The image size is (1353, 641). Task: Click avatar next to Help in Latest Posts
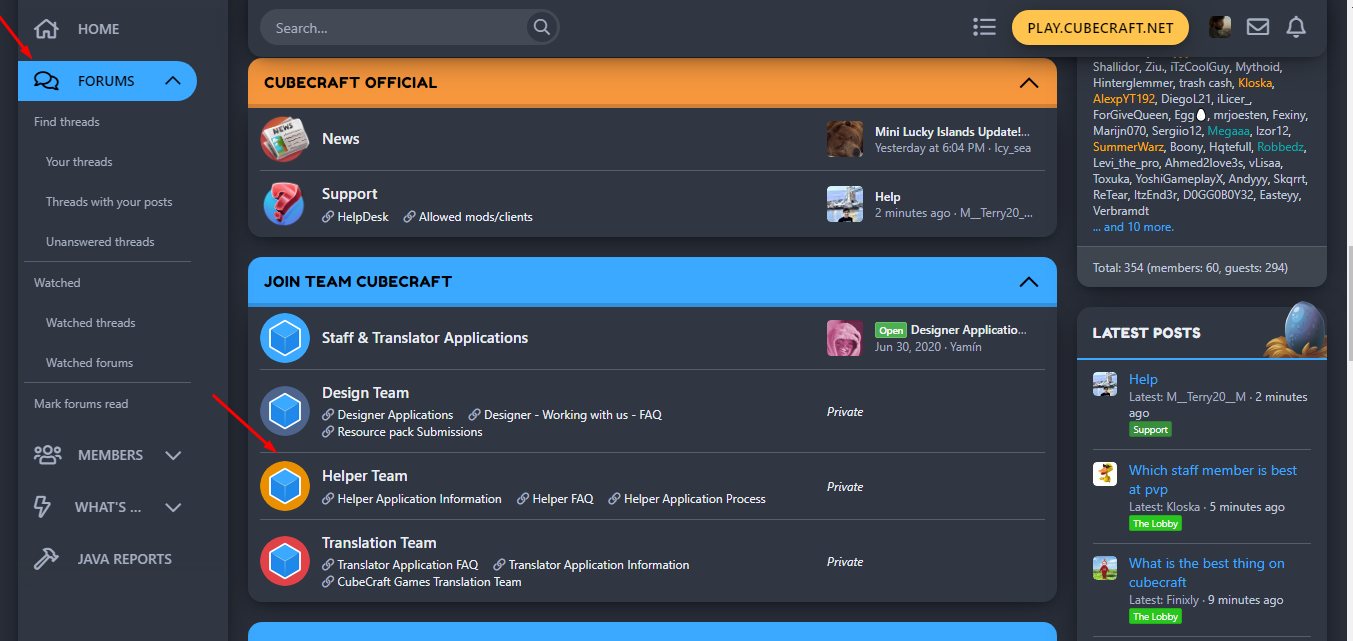1105,385
